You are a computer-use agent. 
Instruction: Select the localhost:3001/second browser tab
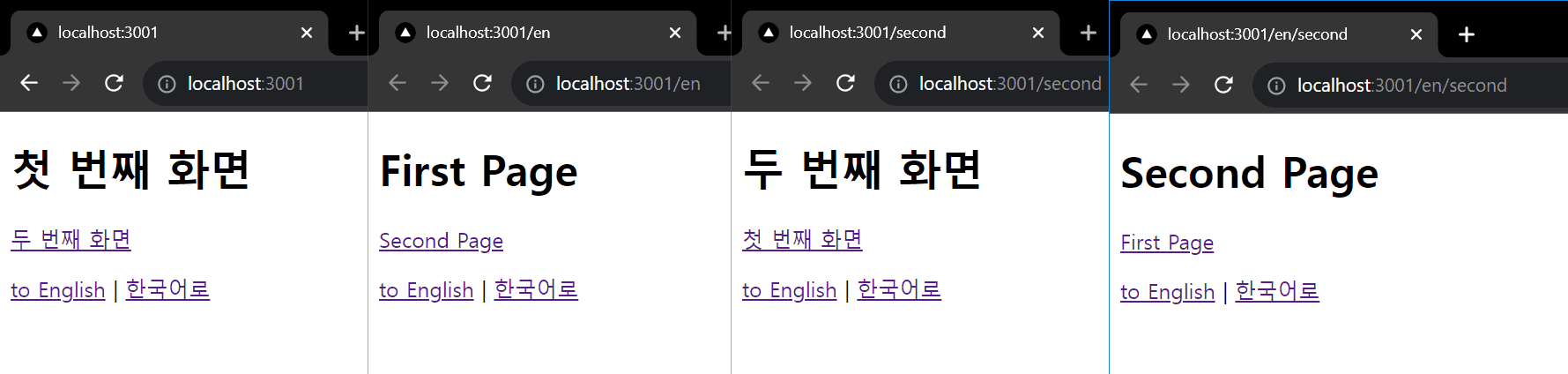click(901, 33)
